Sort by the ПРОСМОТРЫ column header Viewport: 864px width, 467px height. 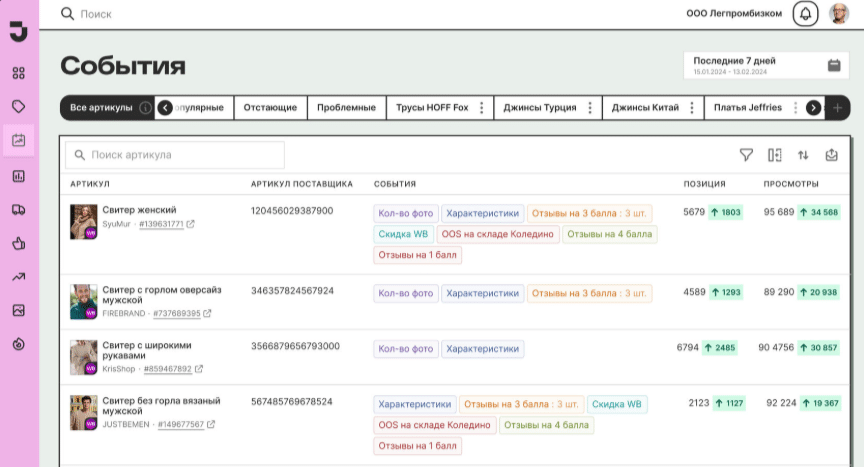(x=791, y=184)
